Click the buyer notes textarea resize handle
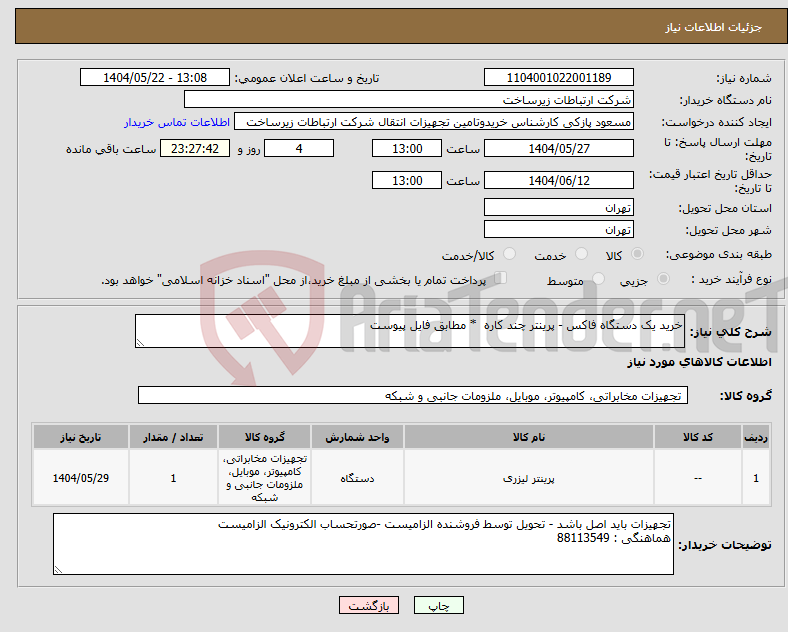 pyautogui.click(x=58, y=570)
